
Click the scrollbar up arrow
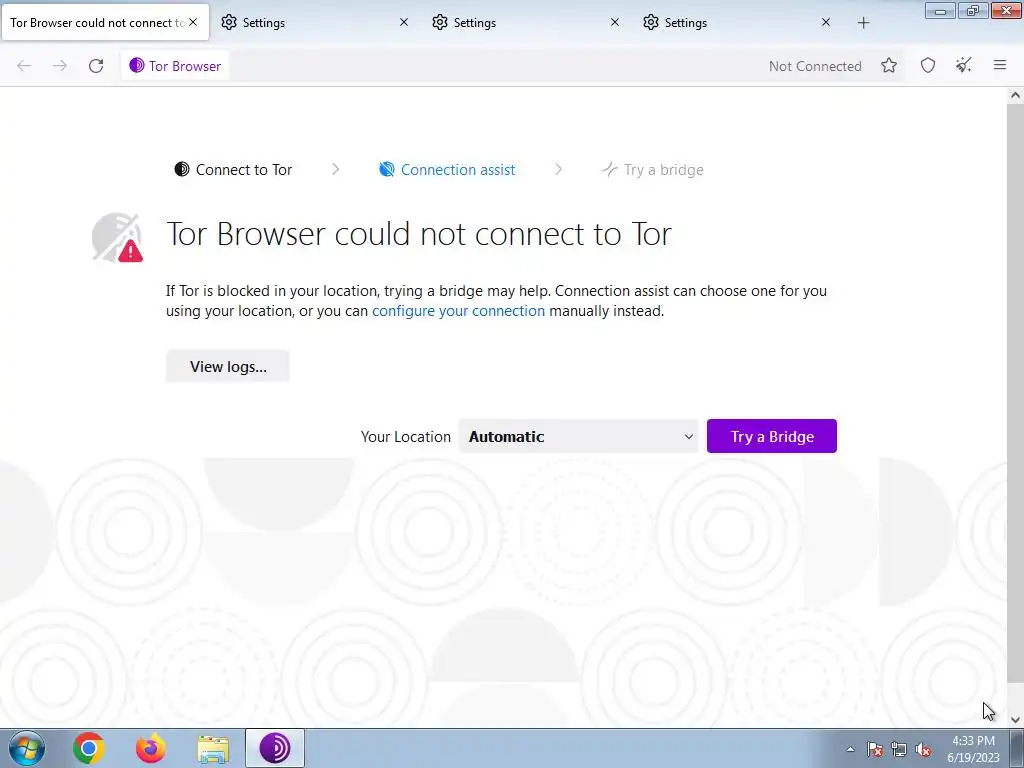pos(1015,95)
